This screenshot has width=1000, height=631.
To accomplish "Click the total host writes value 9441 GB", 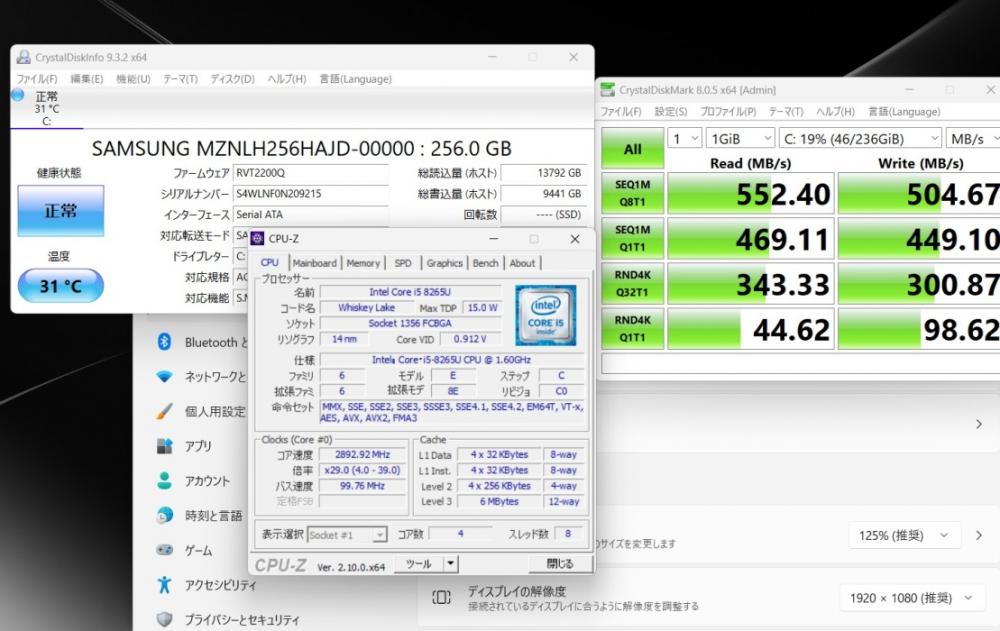I will 543,194.
